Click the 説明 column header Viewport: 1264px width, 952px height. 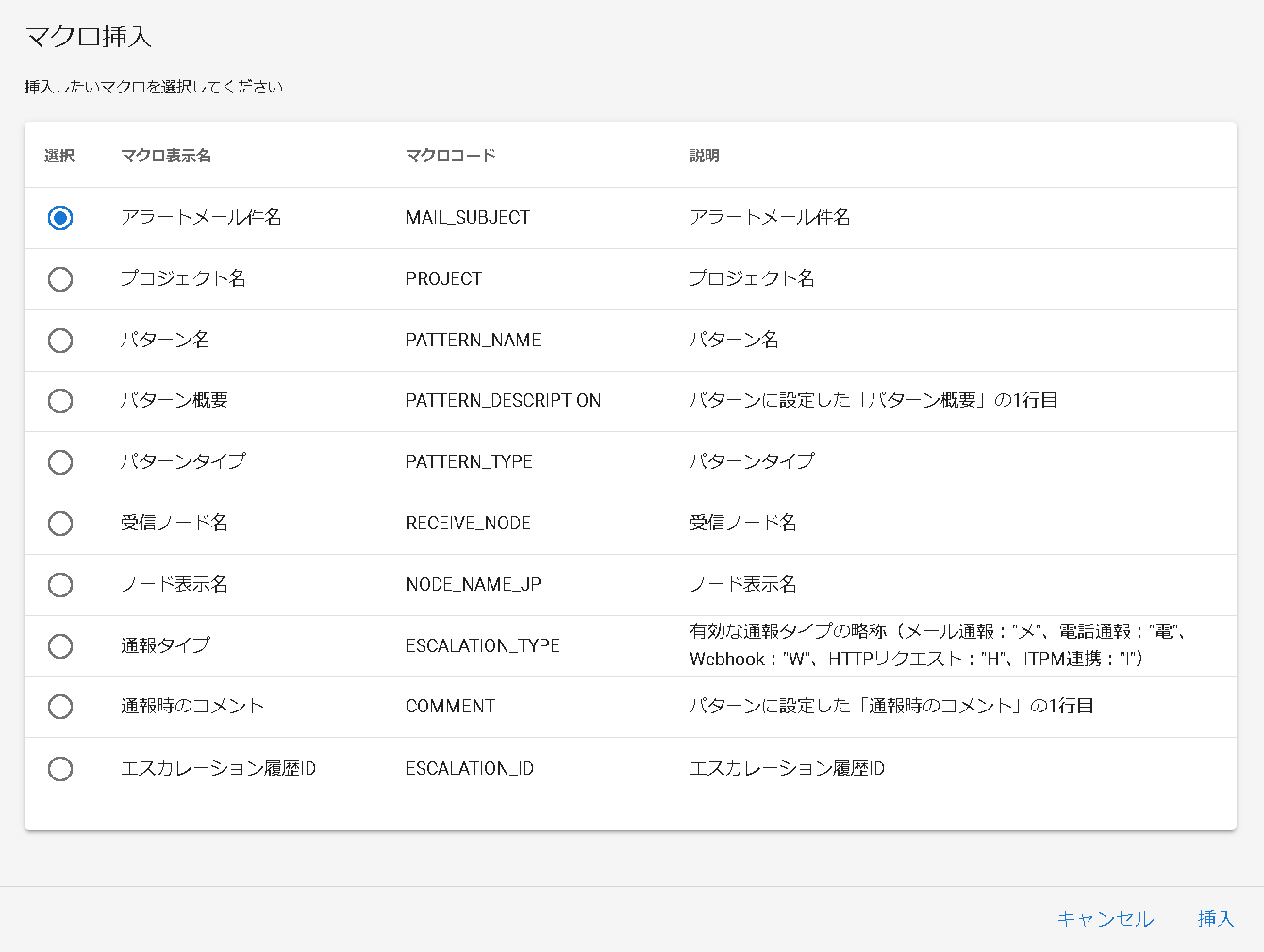pos(705,156)
